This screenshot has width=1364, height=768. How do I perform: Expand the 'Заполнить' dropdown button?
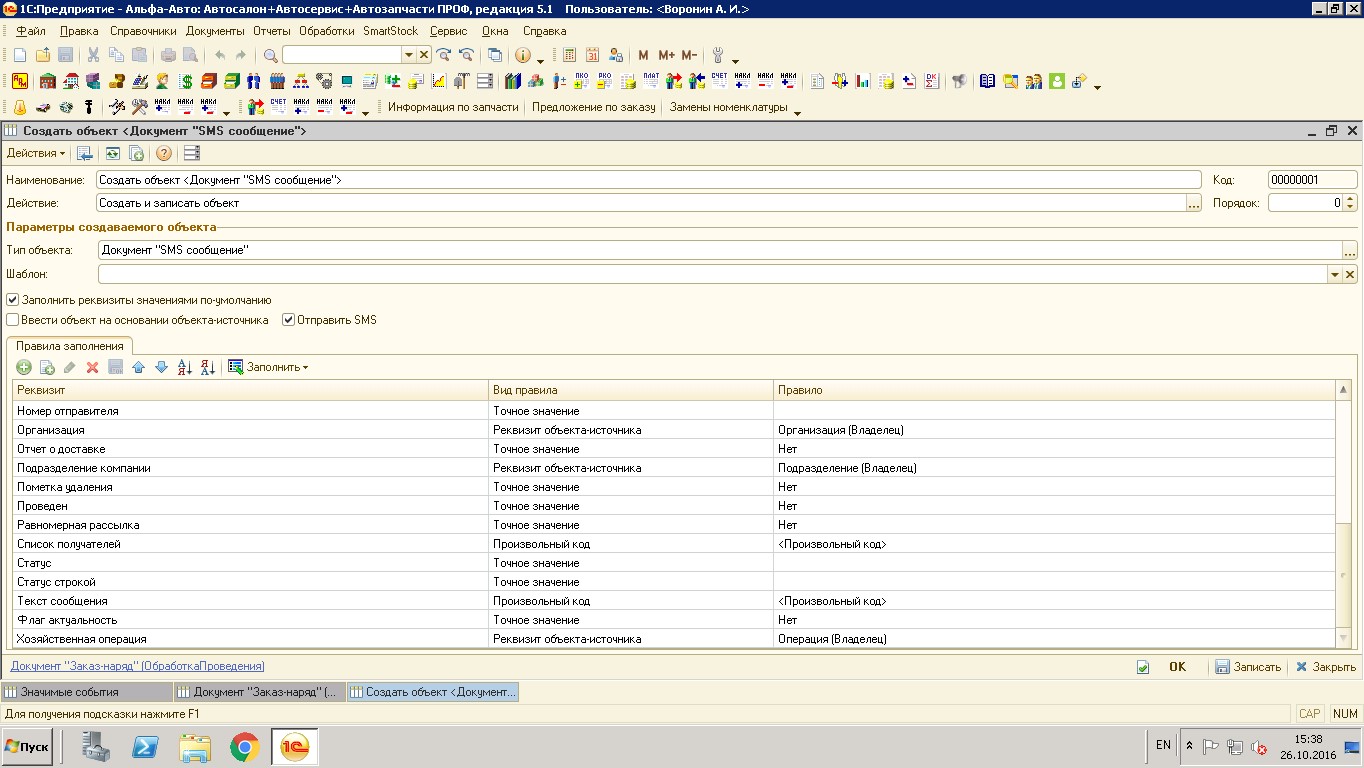tap(268, 367)
